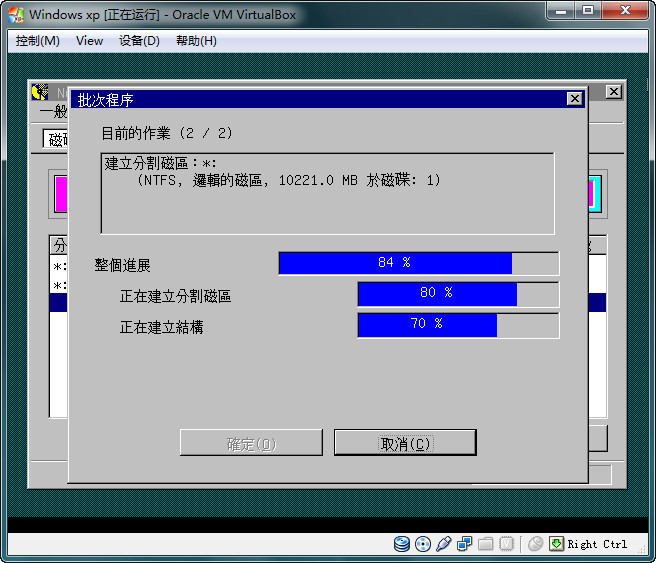656x563 pixels.
Task: Click the VirtualBox hard disk activity icon
Action: (402, 544)
